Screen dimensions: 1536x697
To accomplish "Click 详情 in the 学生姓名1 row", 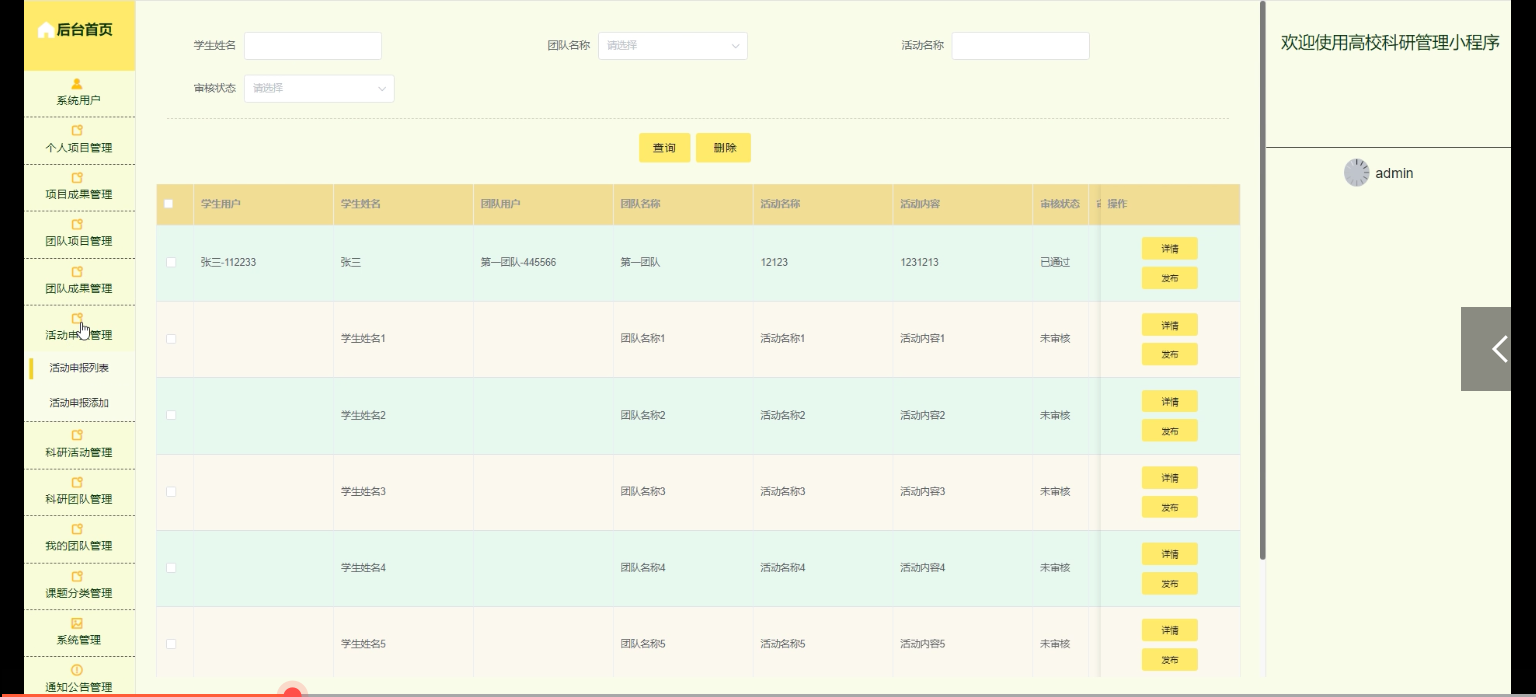I will coord(1170,325).
